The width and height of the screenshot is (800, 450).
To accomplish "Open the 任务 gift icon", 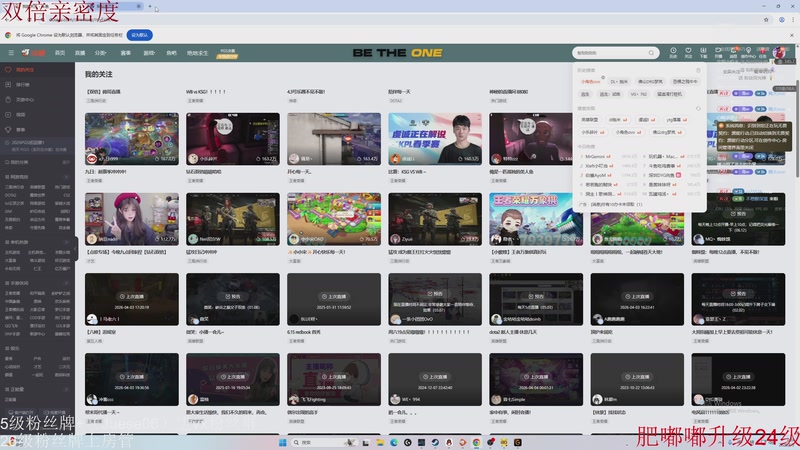I will pos(763,52).
